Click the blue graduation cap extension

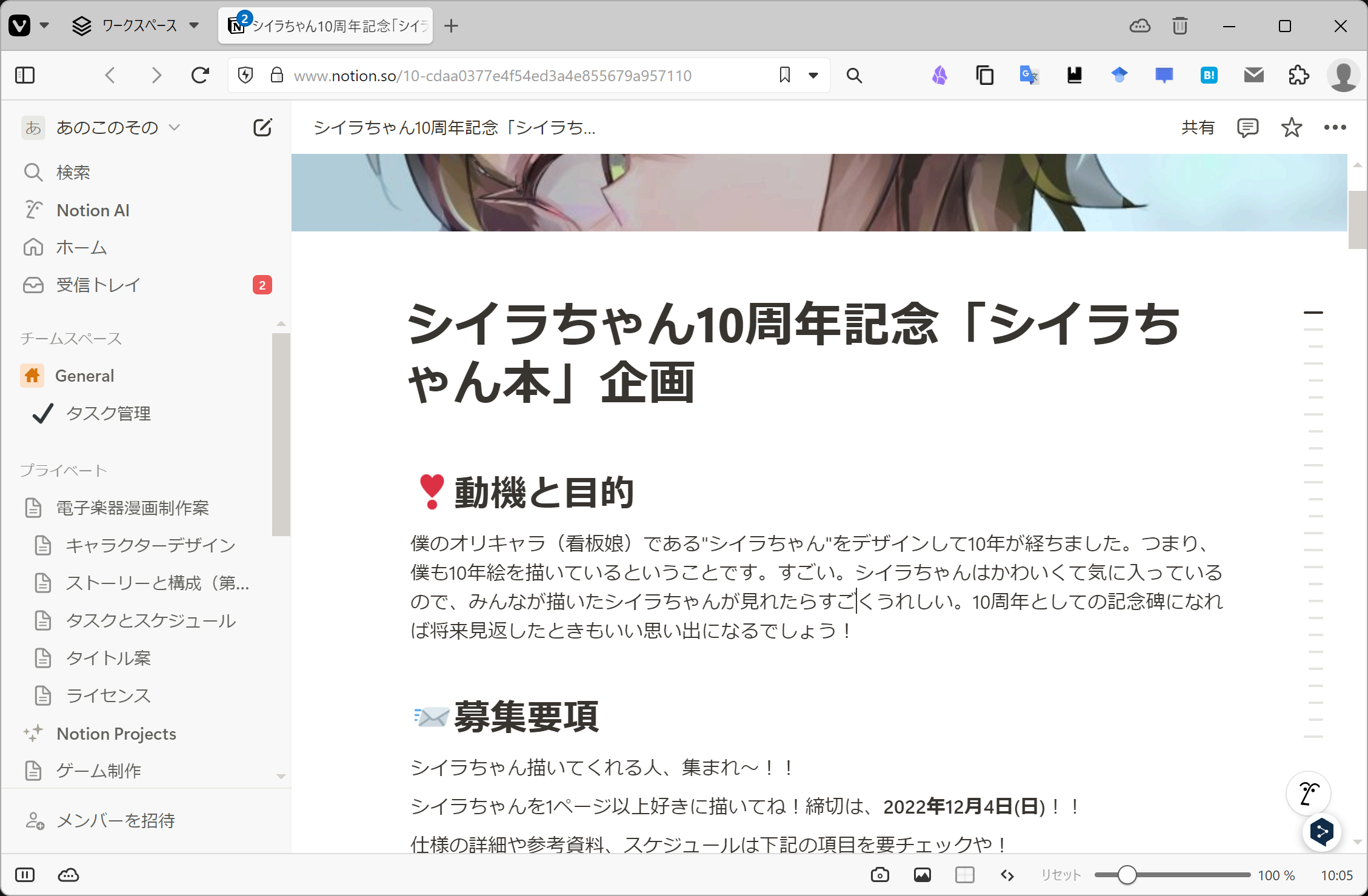pyautogui.click(x=1119, y=75)
